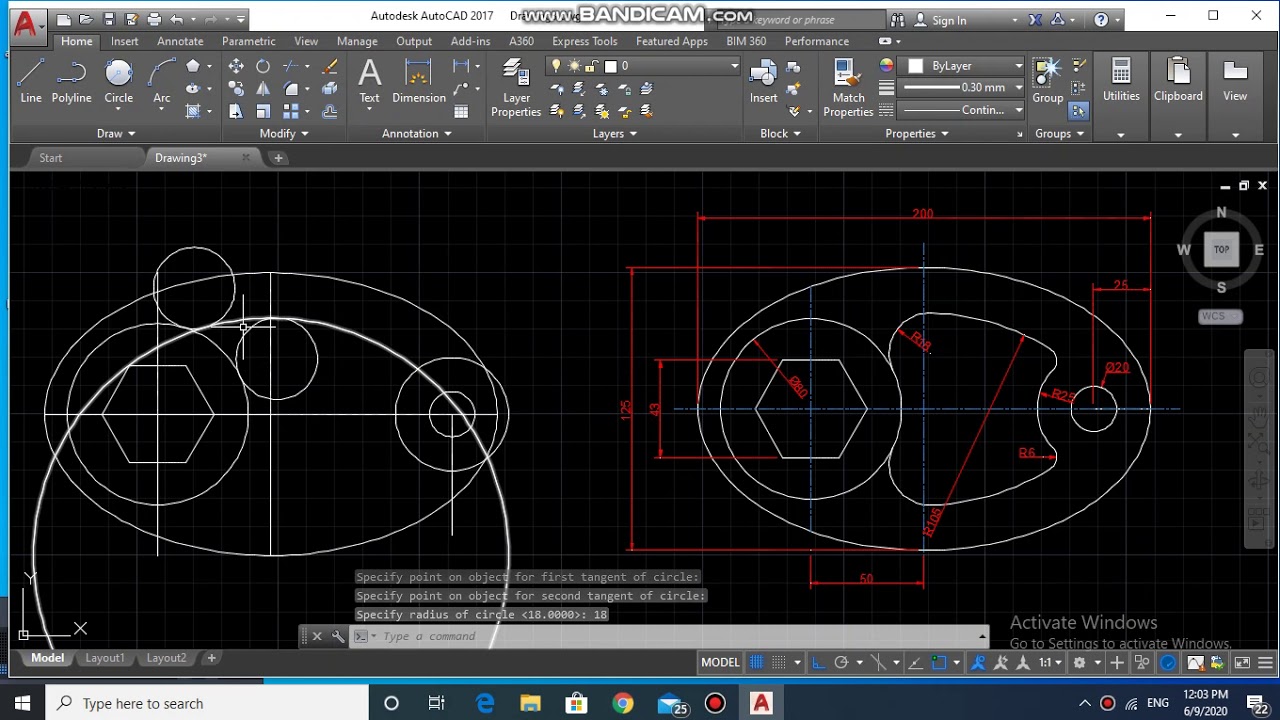Viewport: 1280px width, 720px height.
Task: Click the Save icon in quick access toolbar
Action: pyautogui.click(x=109, y=19)
